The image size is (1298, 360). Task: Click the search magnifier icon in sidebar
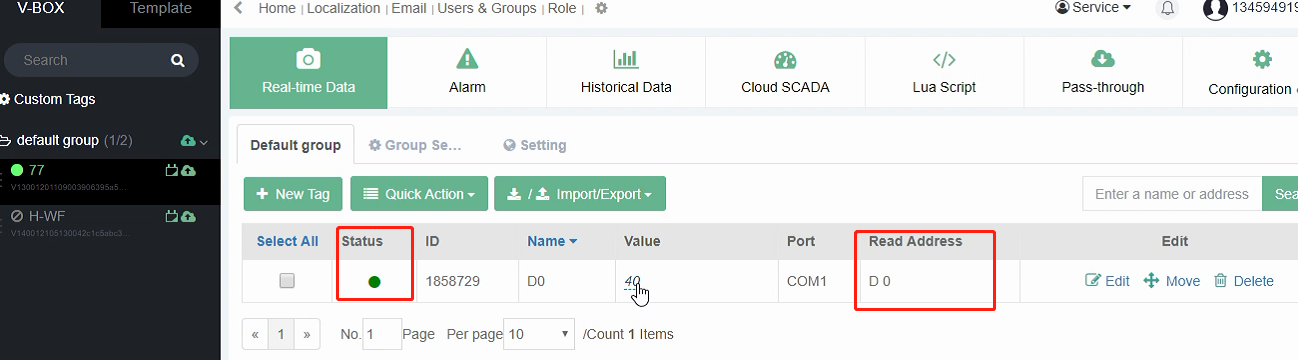pos(178,60)
